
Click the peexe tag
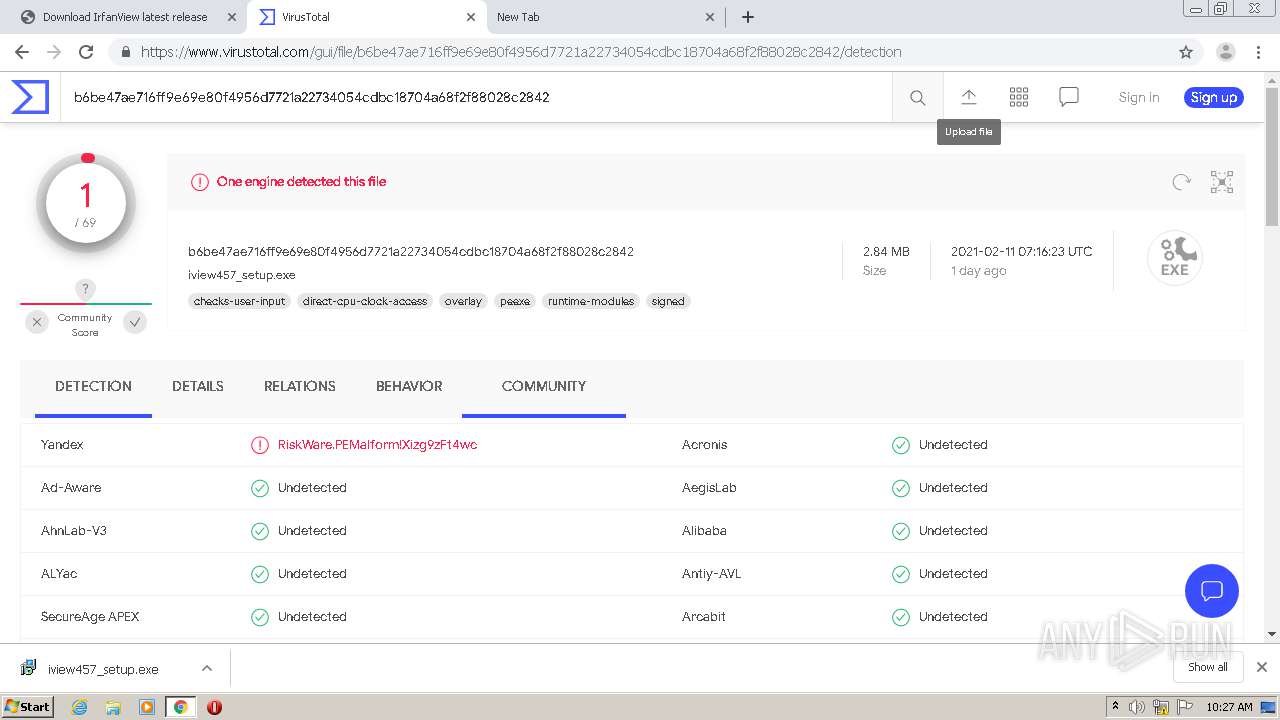pos(515,301)
